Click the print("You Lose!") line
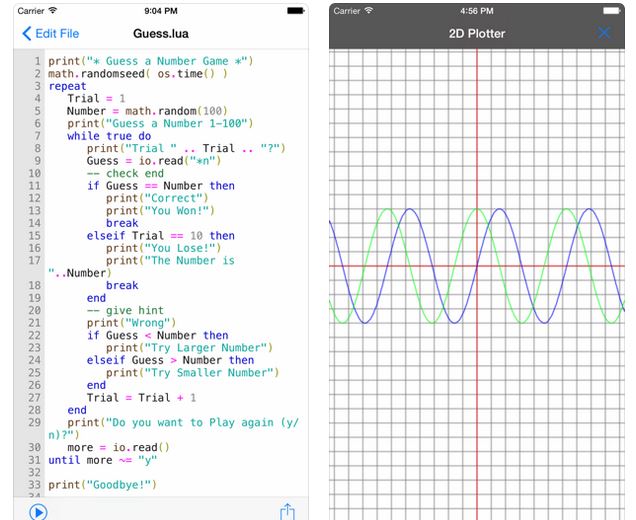 click(x=163, y=248)
